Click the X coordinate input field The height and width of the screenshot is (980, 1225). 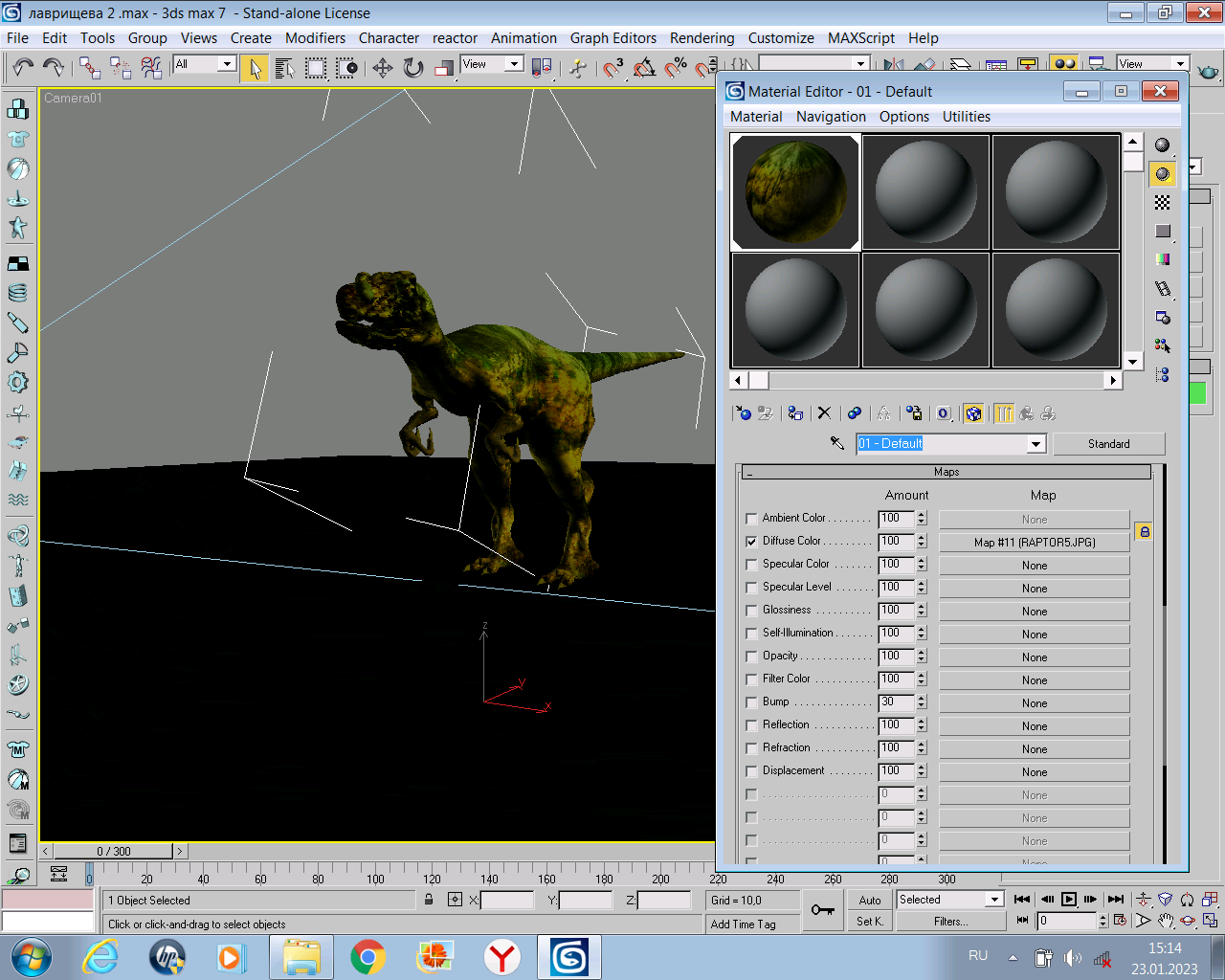click(x=507, y=900)
